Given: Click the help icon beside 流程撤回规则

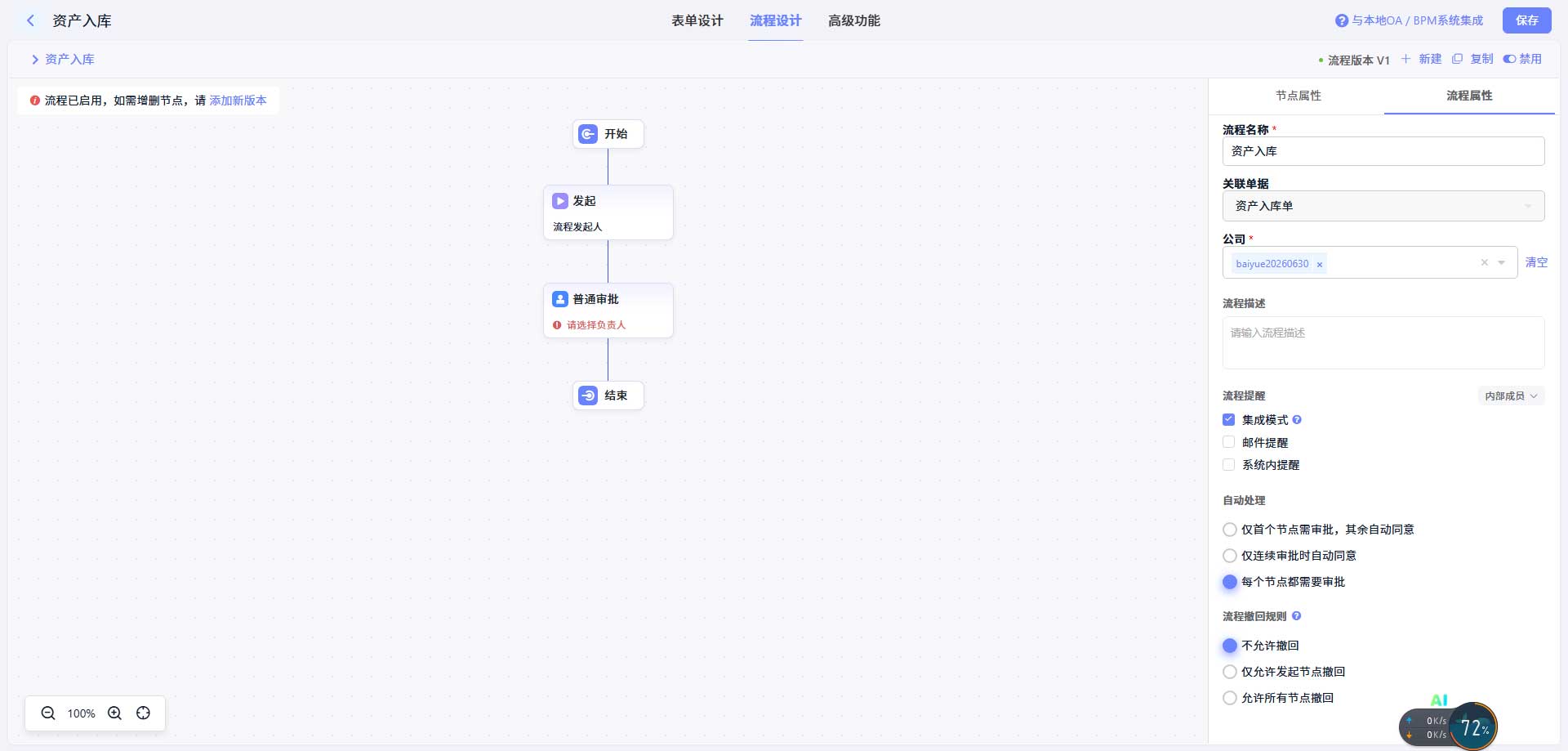Looking at the screenshot, I should click(x=1296, y=616).
